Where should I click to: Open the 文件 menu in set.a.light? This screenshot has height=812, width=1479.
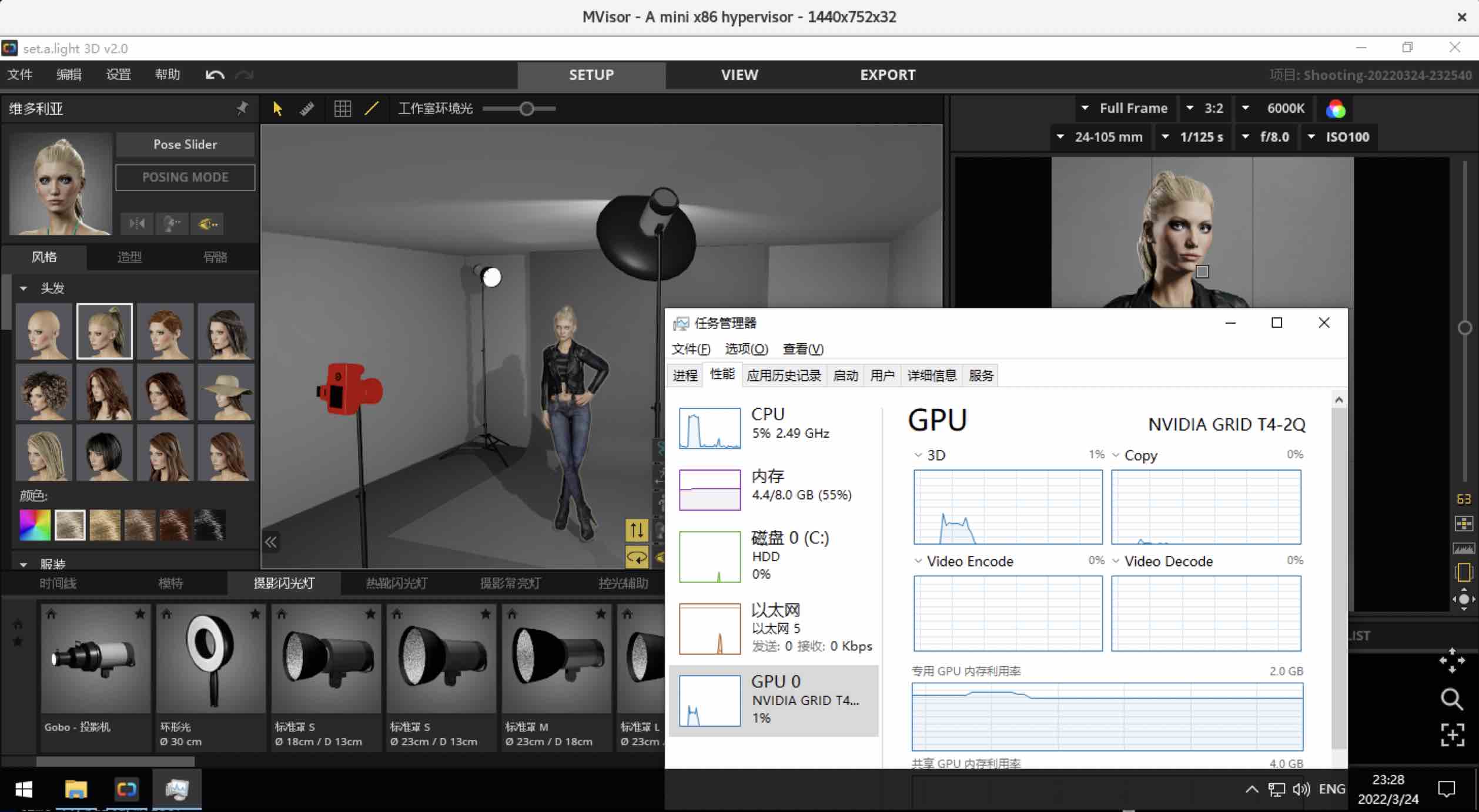click(x=20, y=75)
